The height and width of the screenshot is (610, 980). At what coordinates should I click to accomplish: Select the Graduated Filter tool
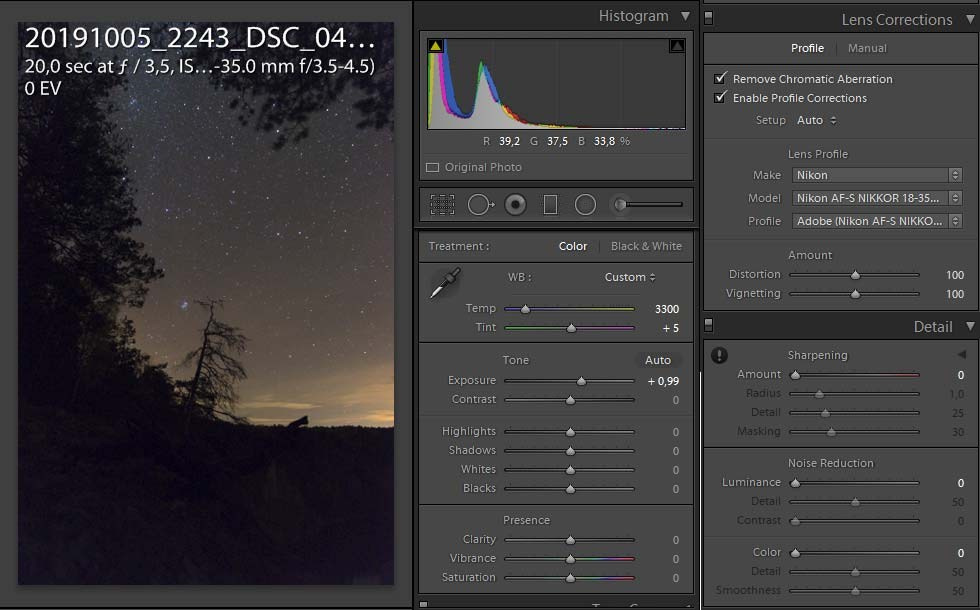pos(549,204)
